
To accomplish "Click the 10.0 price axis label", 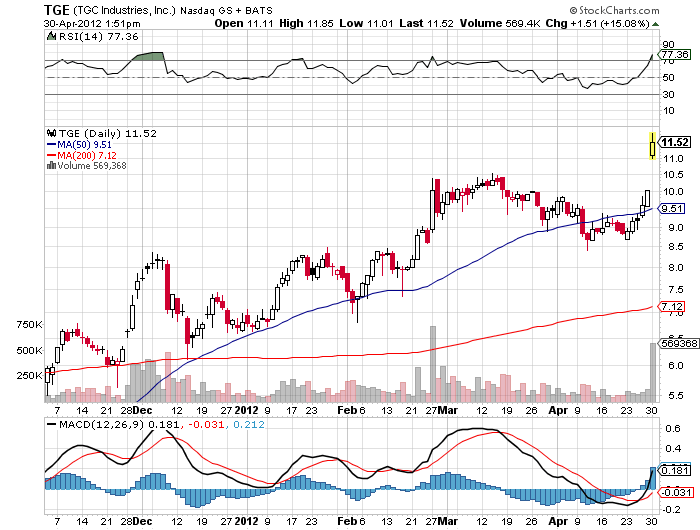I will tap(673, 192).
